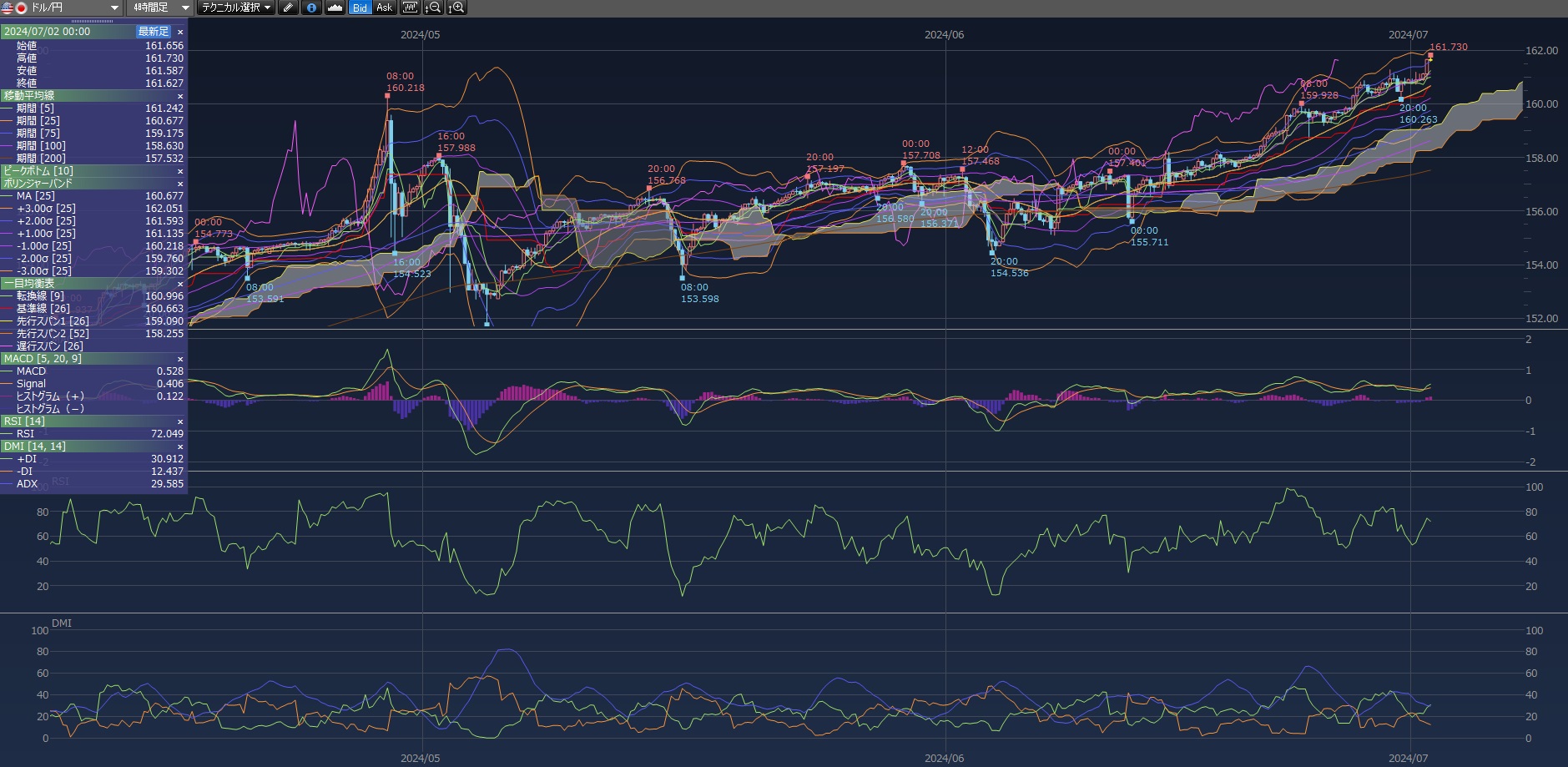Click the legend panel drag handle
Screen dimensions: 1568x767
click(92, 22)
